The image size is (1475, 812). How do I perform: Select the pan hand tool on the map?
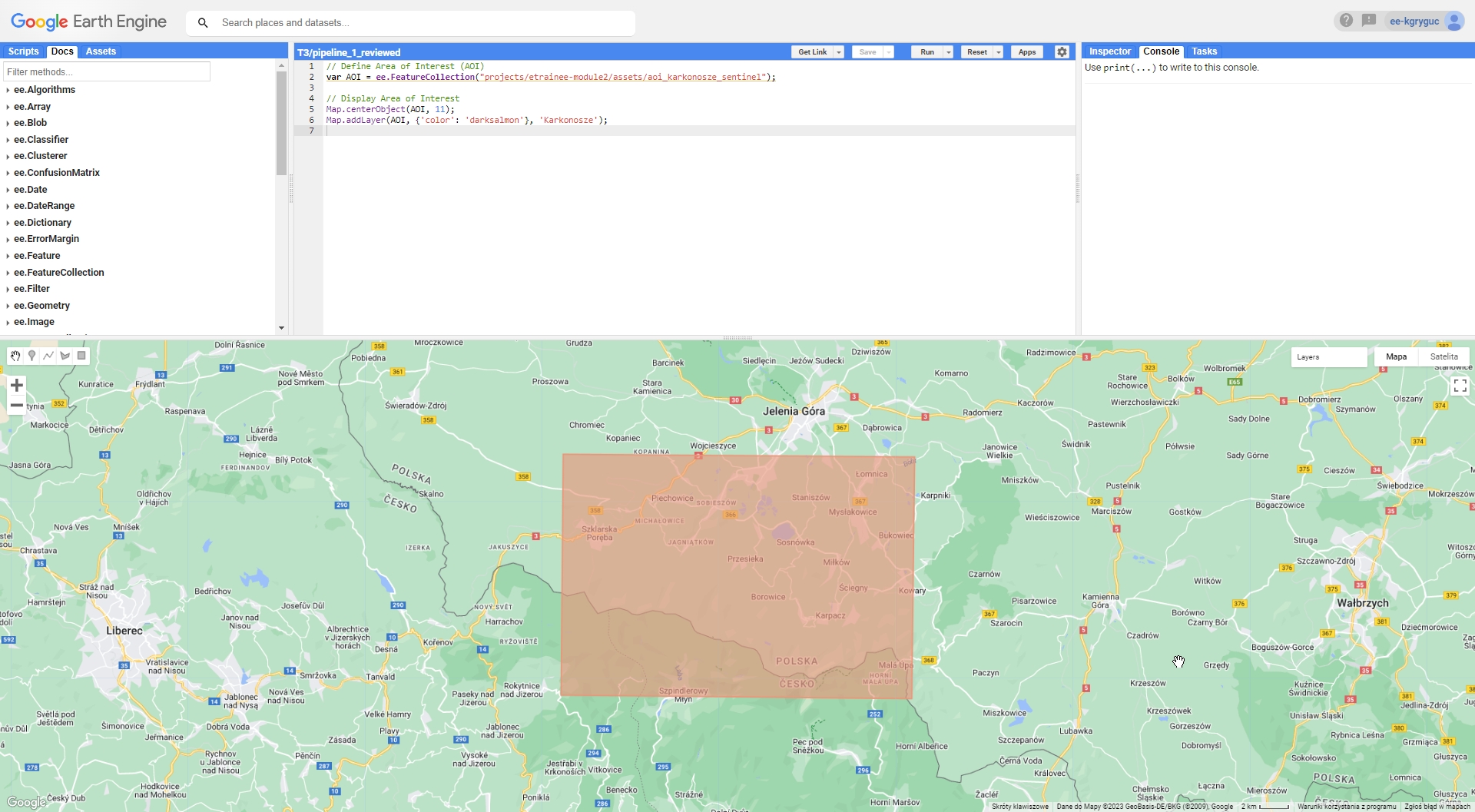pyautogui.click(x=15, y=355)
